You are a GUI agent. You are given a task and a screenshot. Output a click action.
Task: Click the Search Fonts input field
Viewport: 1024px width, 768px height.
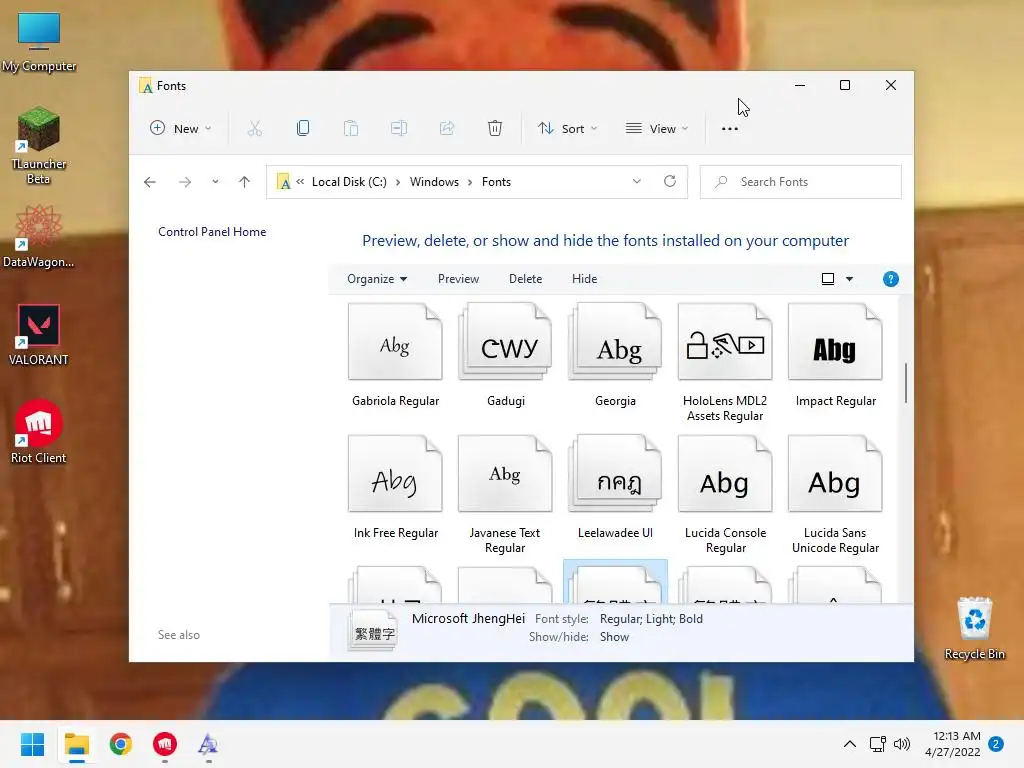[x=801, y=182]
